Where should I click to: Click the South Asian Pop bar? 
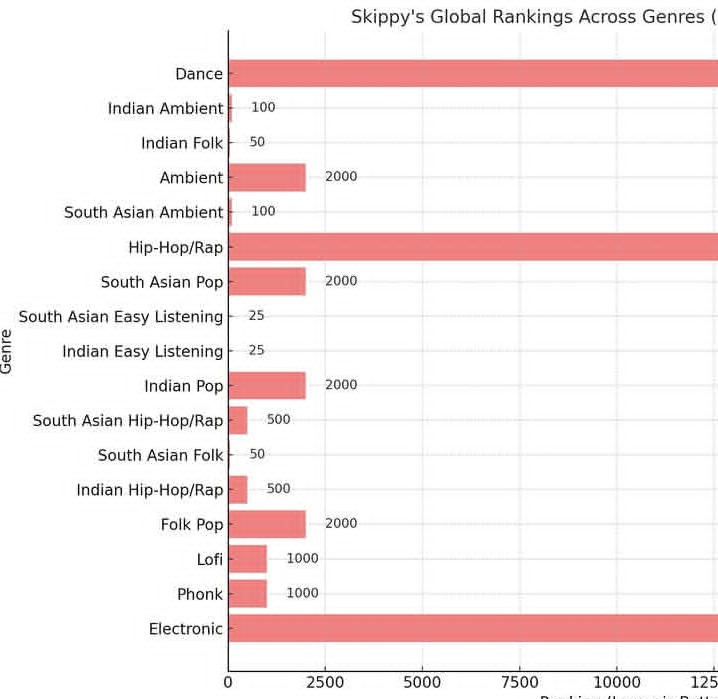point(267,282)
